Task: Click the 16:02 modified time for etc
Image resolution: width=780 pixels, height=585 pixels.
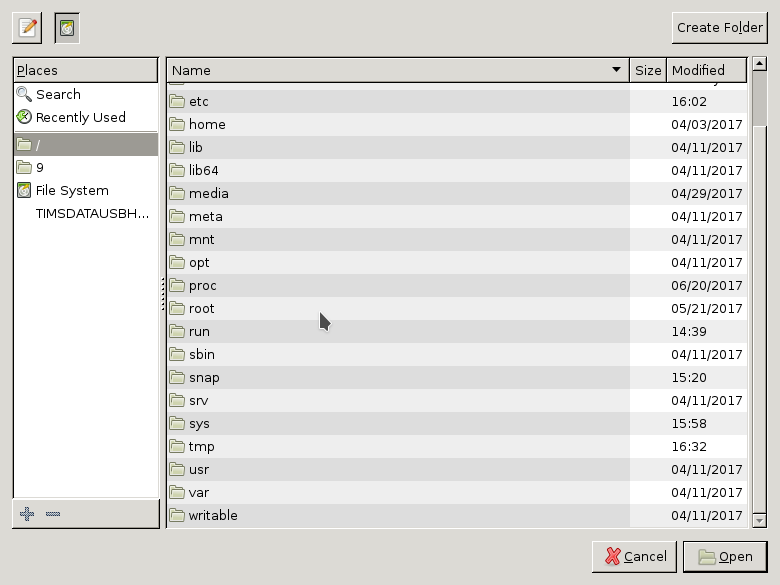Action: [689, 101]
